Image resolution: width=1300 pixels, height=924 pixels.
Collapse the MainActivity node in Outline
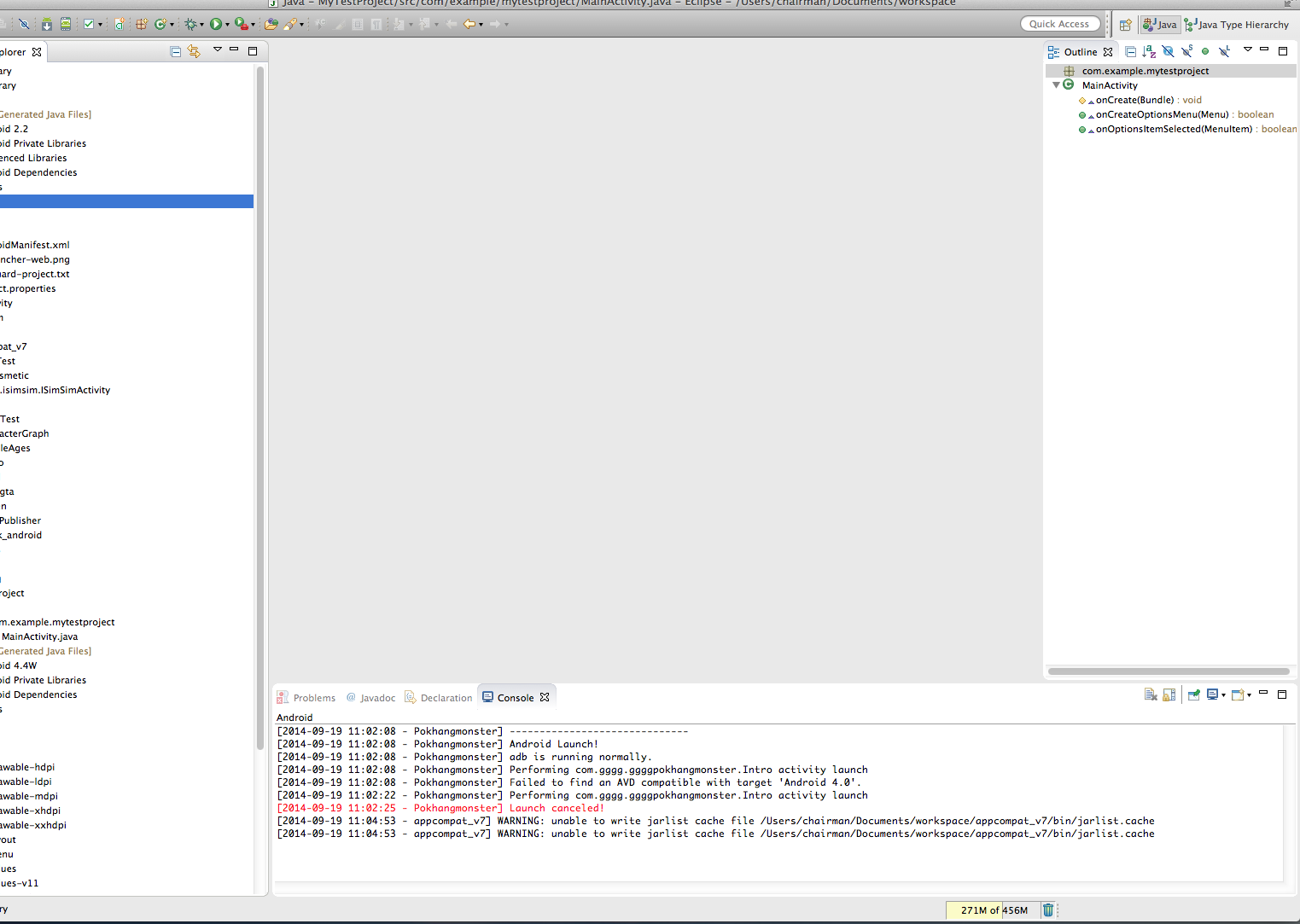1057,85
